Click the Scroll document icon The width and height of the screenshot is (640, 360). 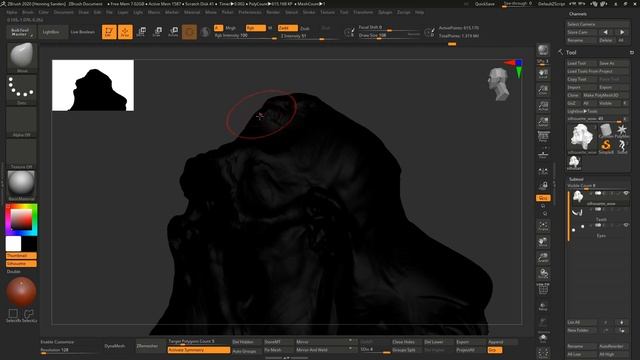pyautogui.click(x=543, y=74)
